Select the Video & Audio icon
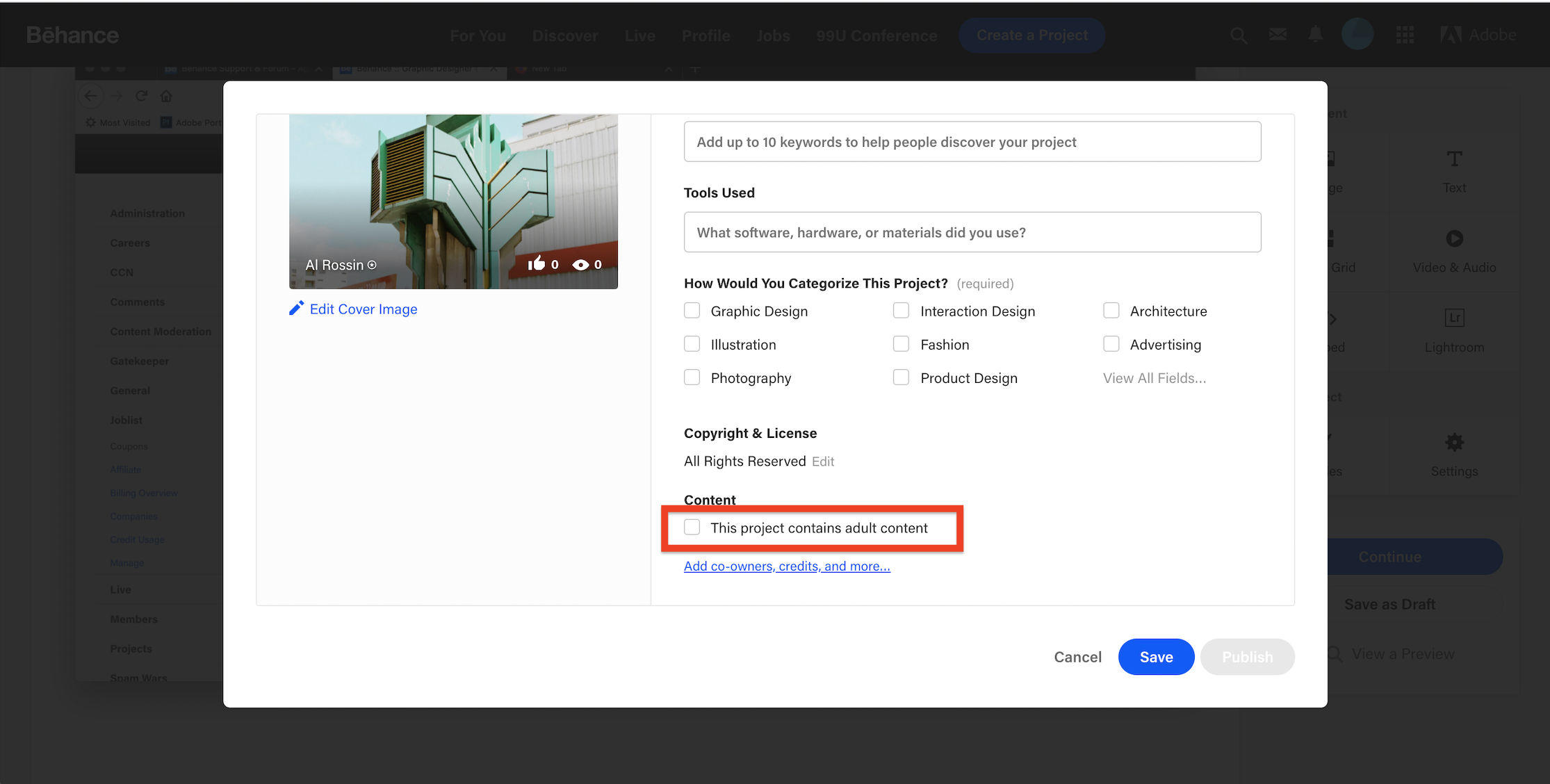This screenshot has height=784, width=1550. tap(1454, 238)
